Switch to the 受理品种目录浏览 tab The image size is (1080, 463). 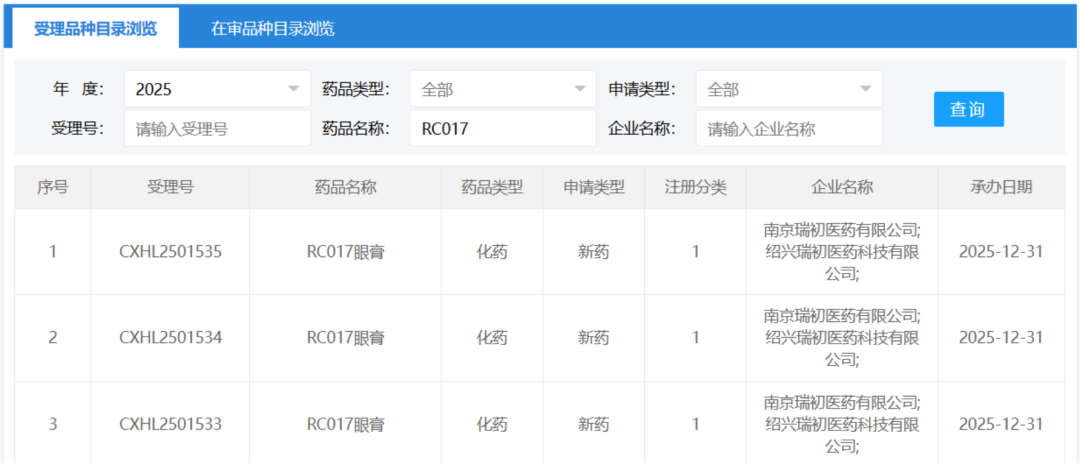95,28
